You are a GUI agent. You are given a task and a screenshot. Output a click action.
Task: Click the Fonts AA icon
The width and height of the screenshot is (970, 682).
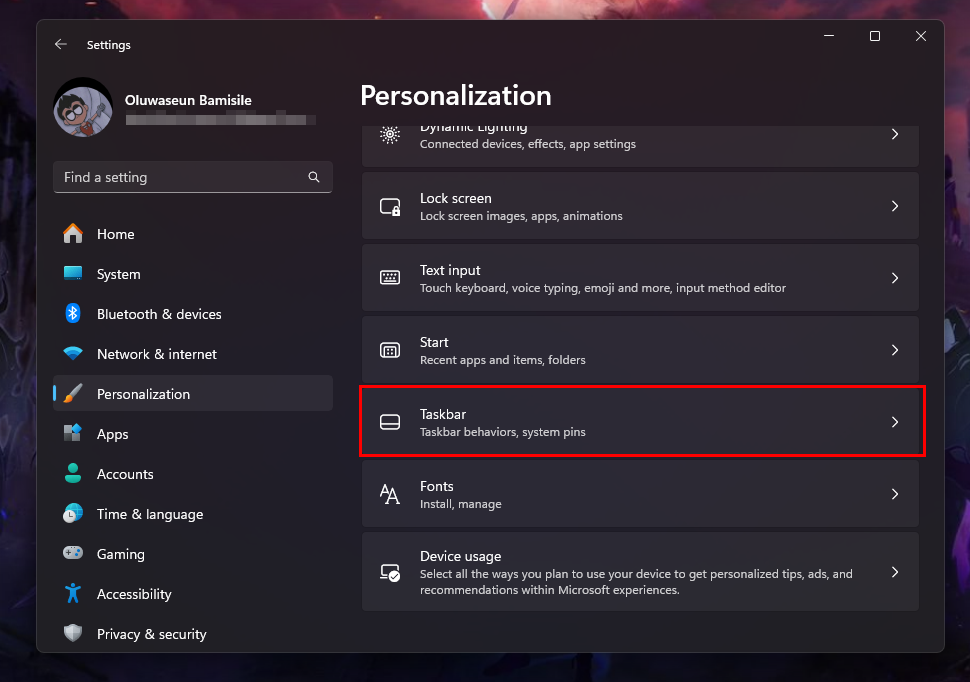point(390,494)
